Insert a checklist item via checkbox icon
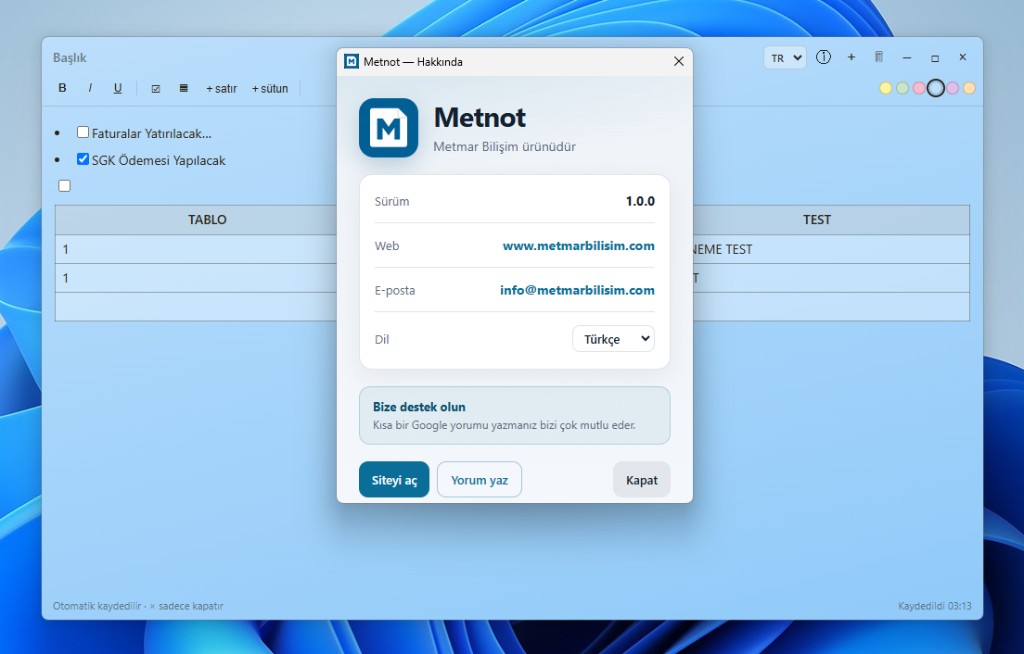The image size is (1024, 654). point(155,88)
